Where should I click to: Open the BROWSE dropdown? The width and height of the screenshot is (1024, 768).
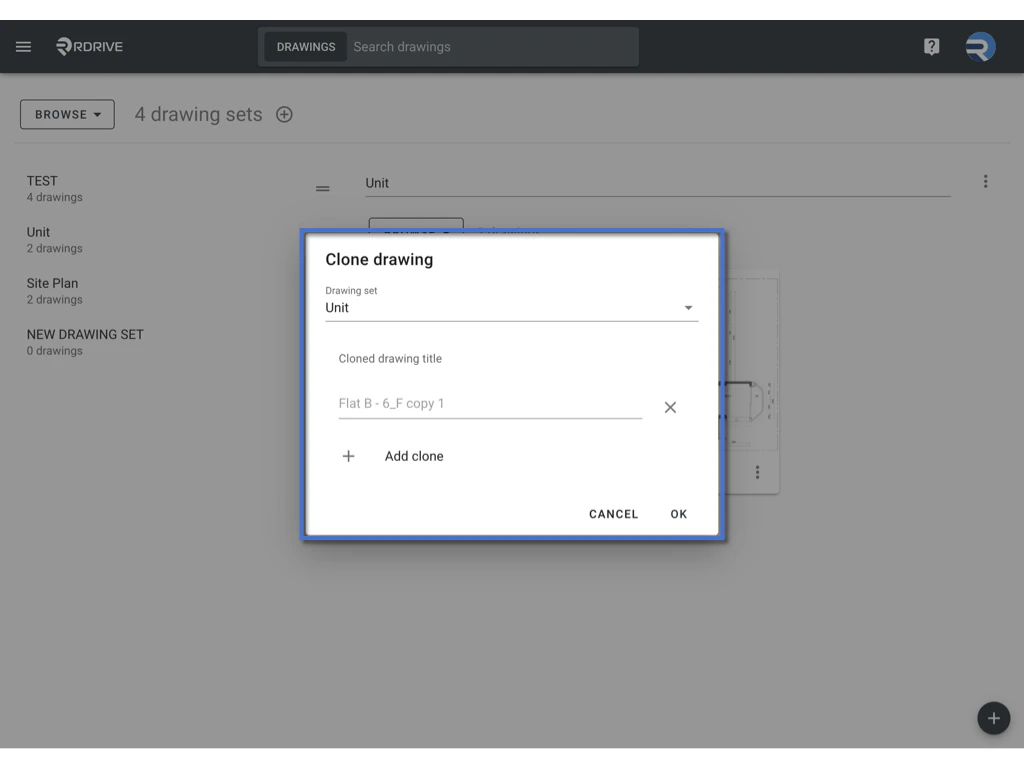pyautogui.click(x=67, y=114)
